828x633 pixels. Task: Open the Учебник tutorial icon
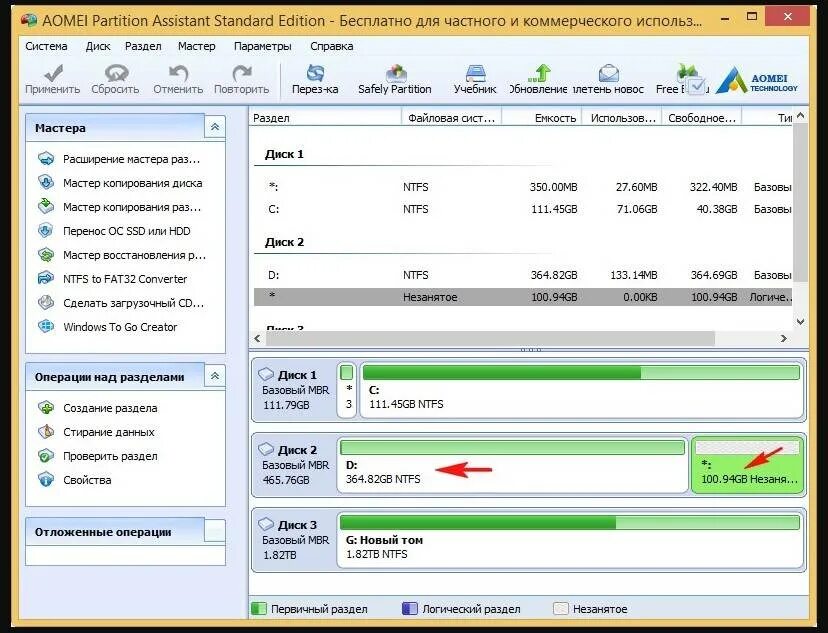pyautogui.click(x=475, y=73)
